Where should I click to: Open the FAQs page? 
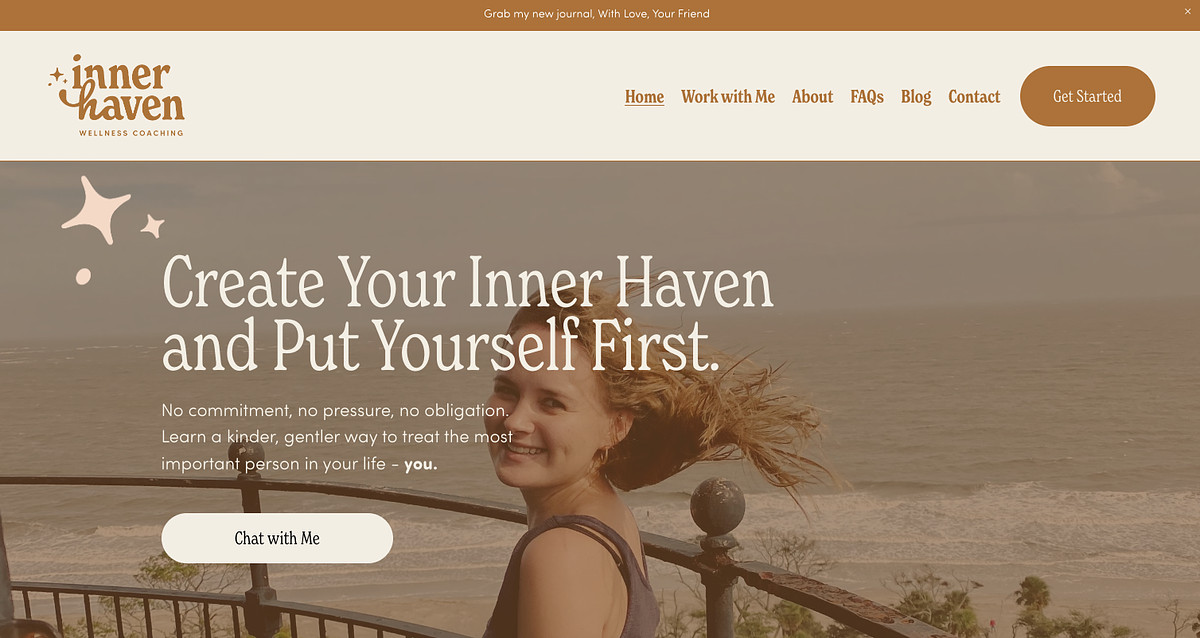pos(867,97)
